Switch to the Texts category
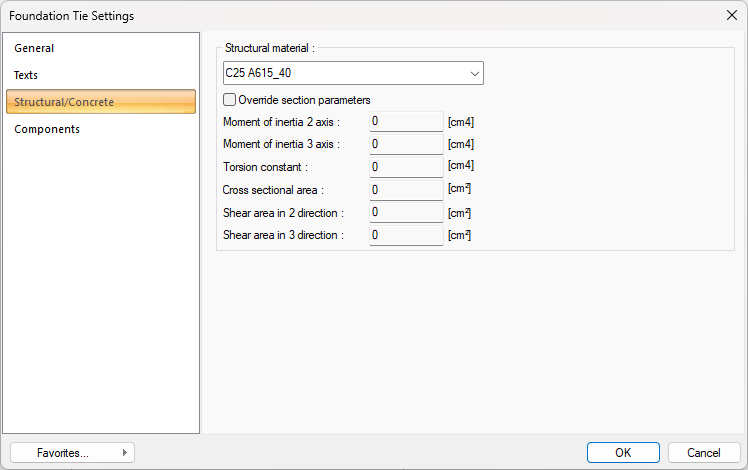Screen dimensions: 748x470 [26, 75]
